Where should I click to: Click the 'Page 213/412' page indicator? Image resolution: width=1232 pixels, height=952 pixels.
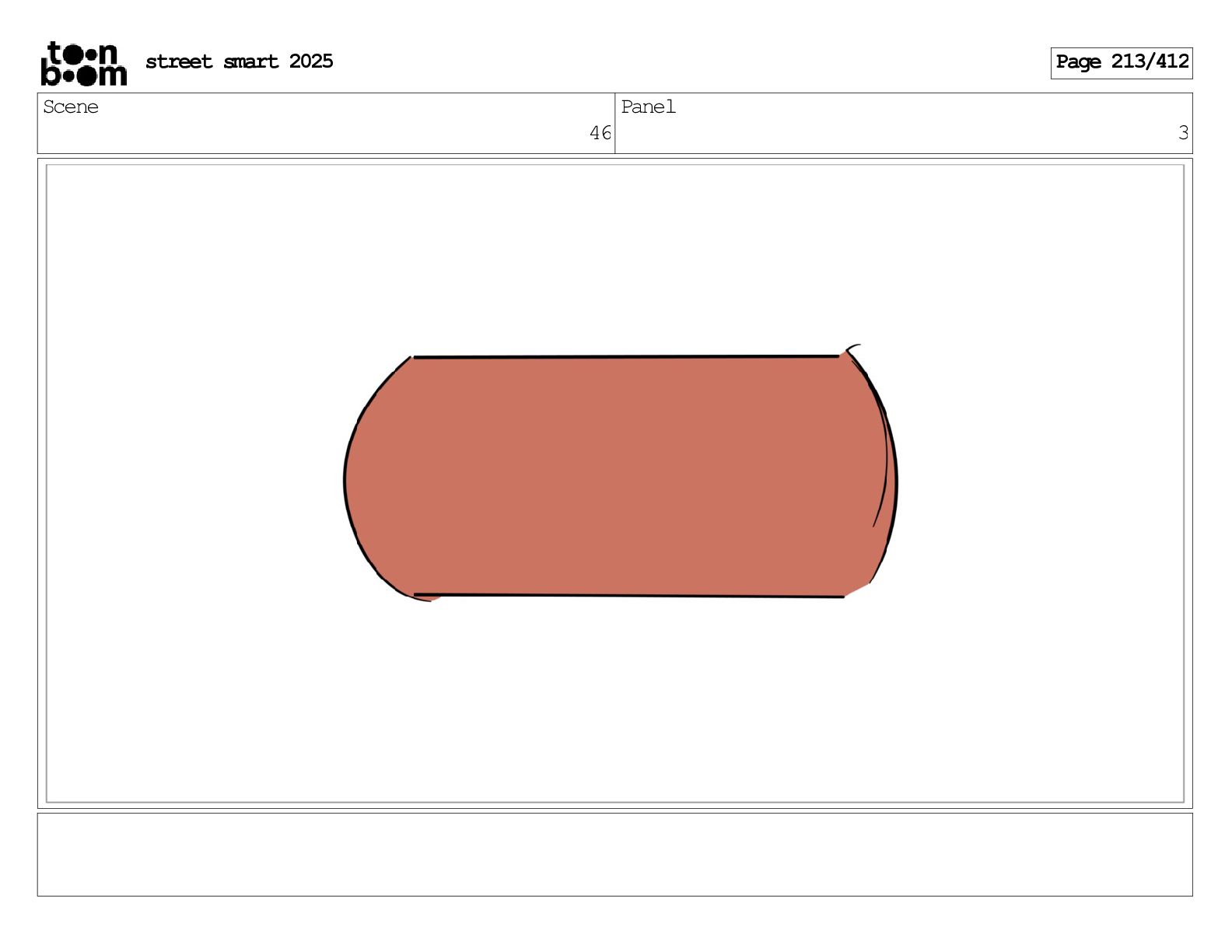[1122, 63]
